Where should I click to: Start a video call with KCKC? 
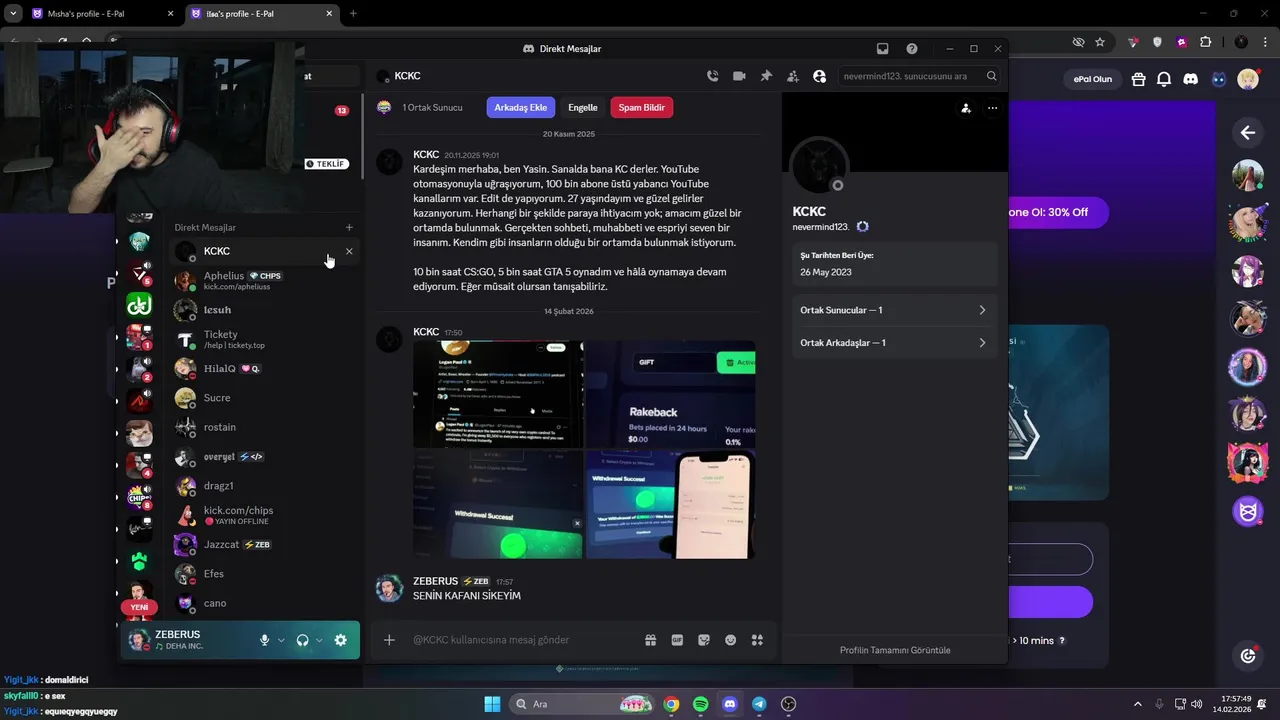click(739, 76)
